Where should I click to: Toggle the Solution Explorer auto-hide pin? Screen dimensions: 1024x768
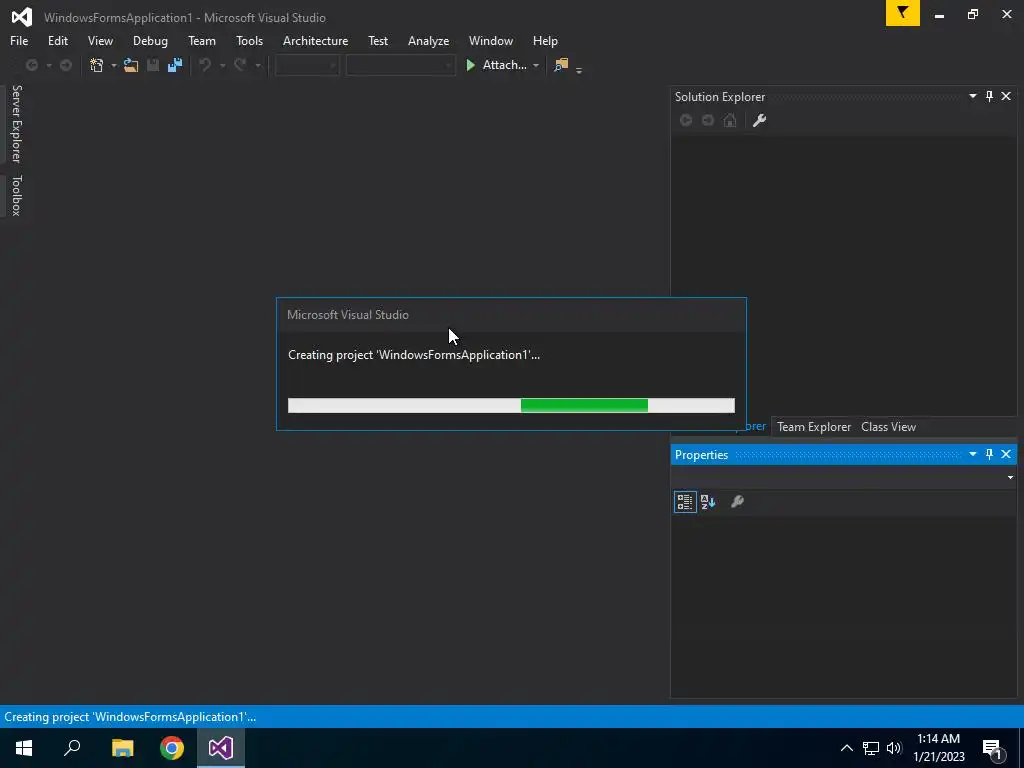tap(989, 96)
